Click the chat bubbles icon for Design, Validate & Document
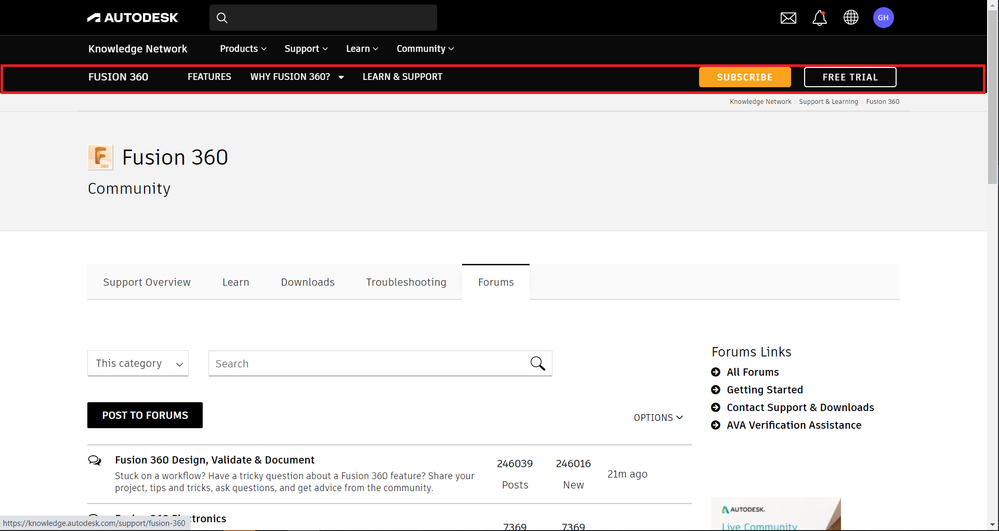Image resolution: width=999 pixels, height=531 pixels. coord(94,460)
